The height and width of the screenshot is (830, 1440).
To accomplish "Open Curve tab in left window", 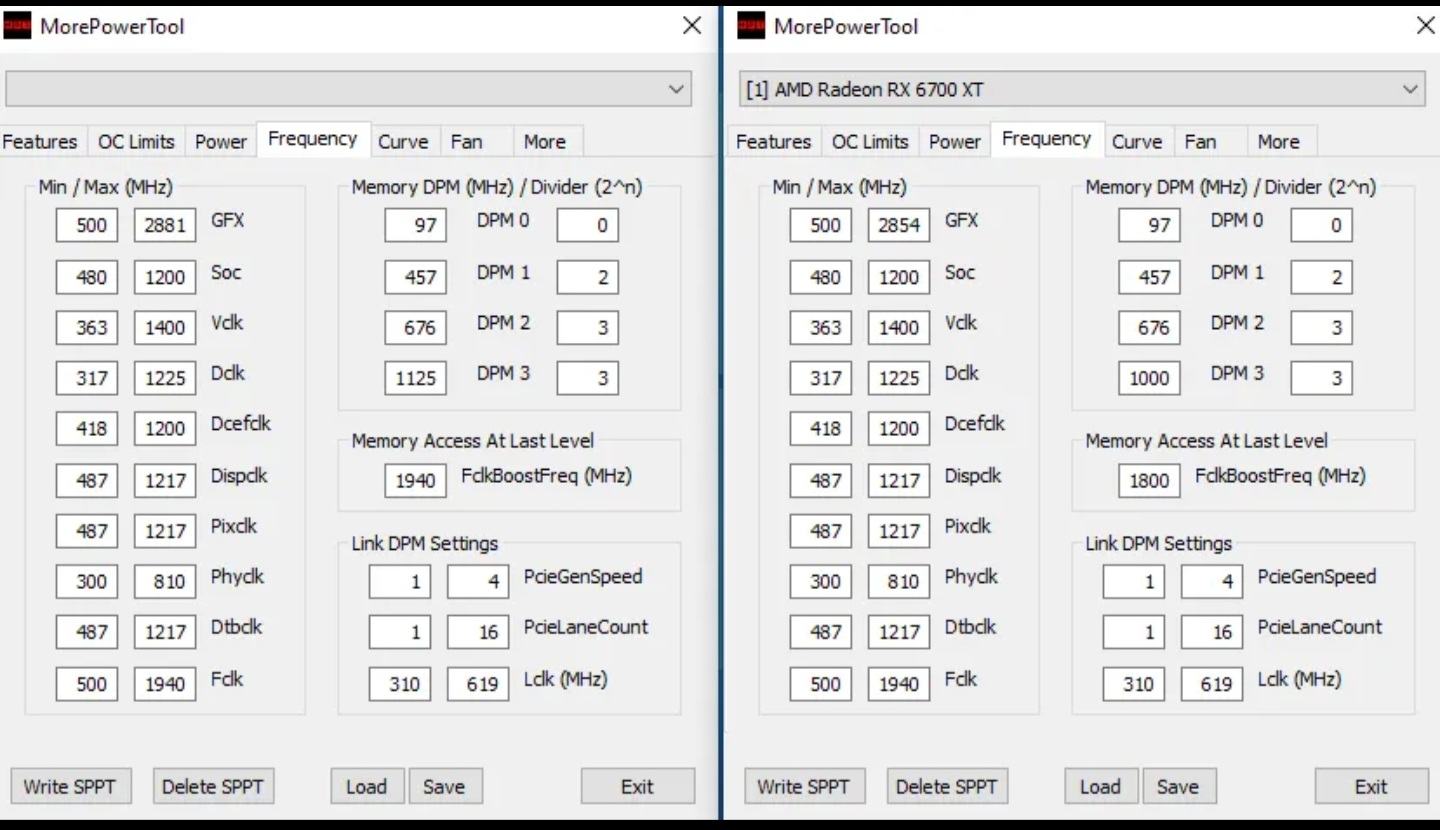I will [x=403, y=142].
